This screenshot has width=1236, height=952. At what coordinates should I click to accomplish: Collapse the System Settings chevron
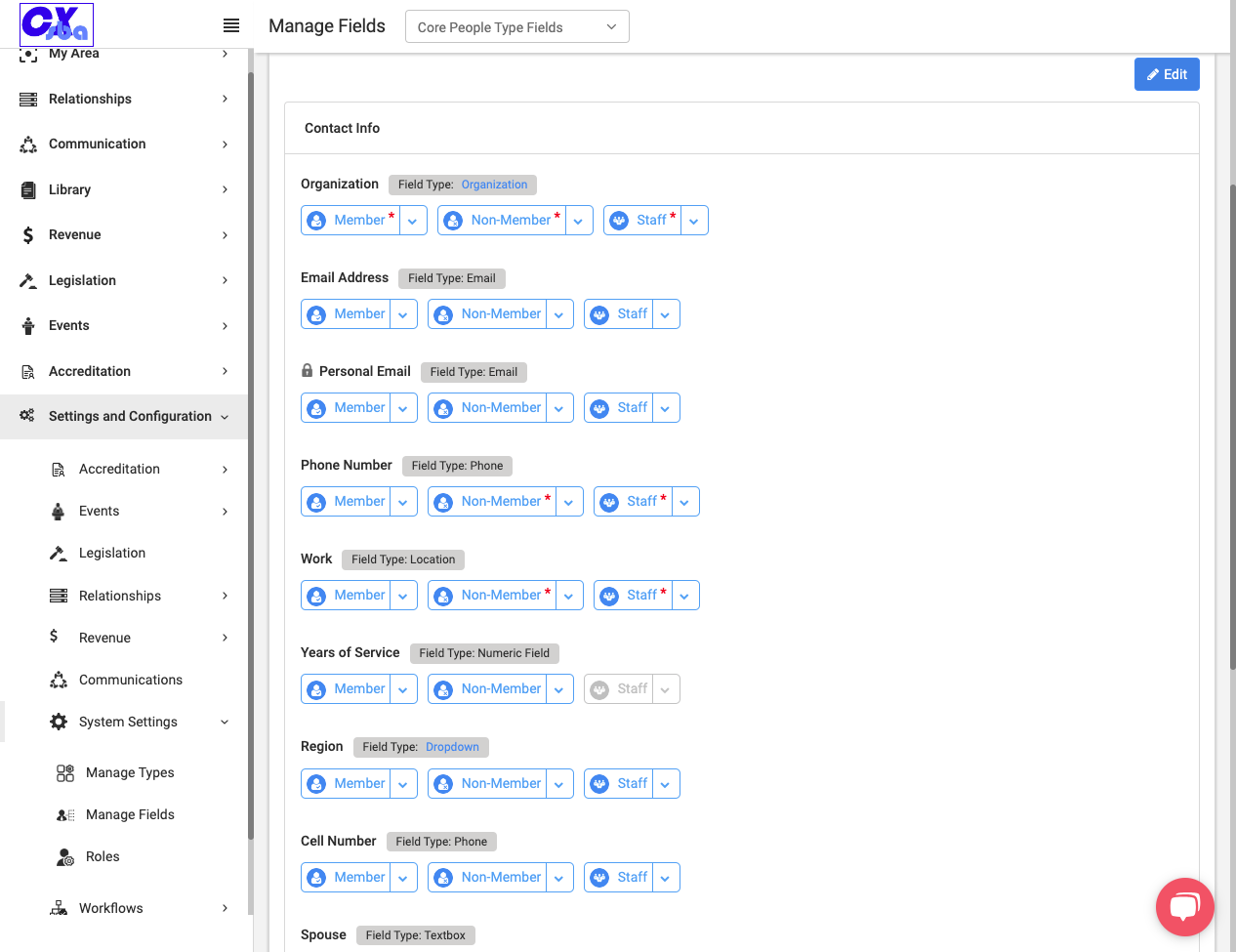(225, 723)
